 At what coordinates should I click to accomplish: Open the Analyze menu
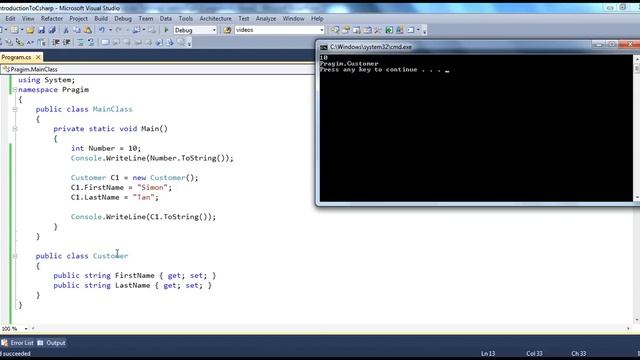(266, 18)
